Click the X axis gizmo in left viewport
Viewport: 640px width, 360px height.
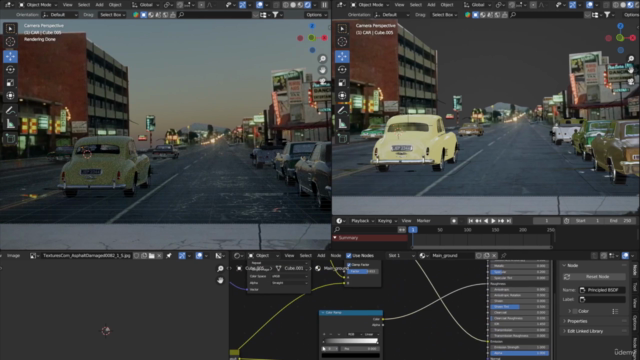324,38
